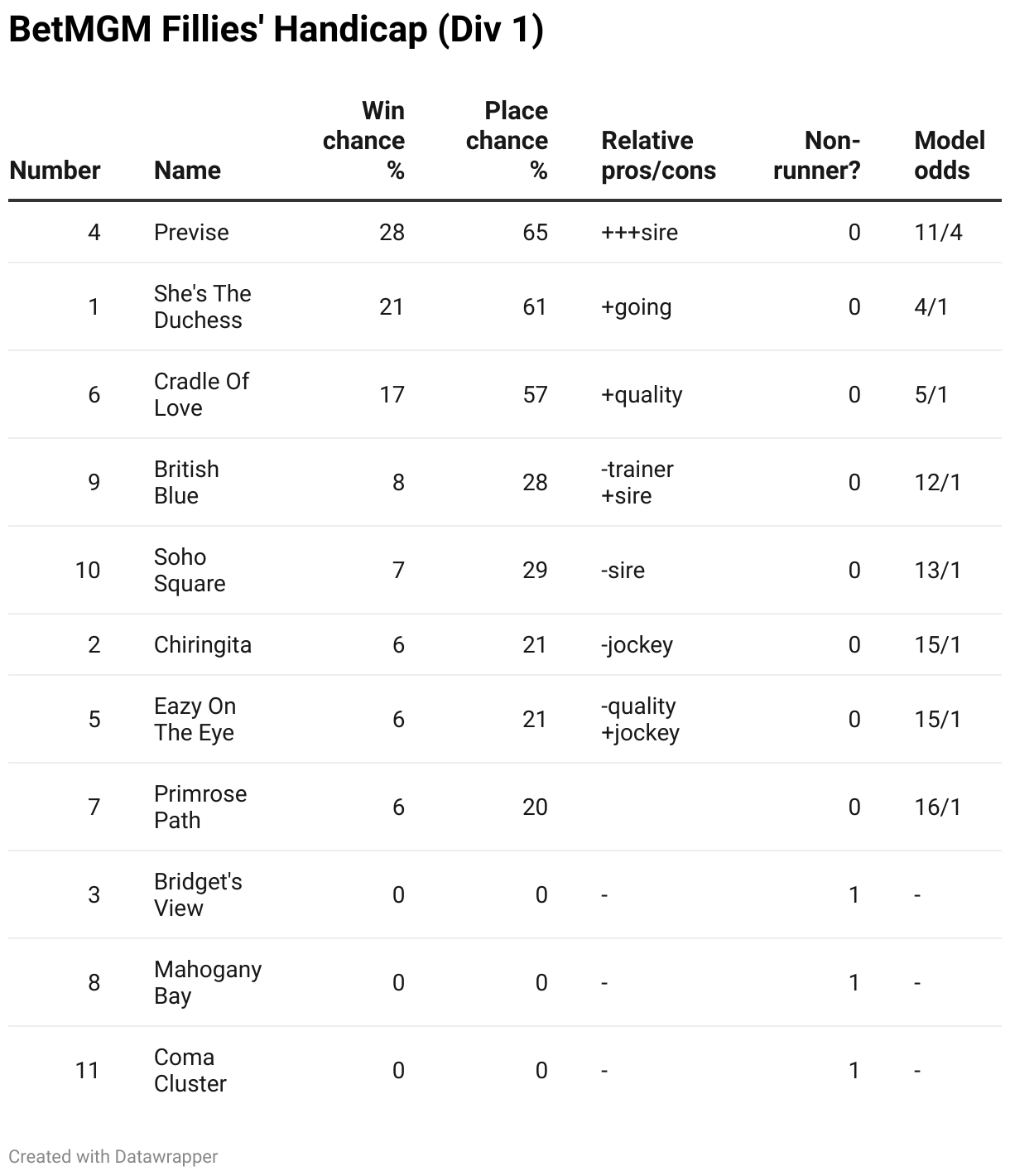Select the Coma Cluster entry

click(x=190, y=1071)
